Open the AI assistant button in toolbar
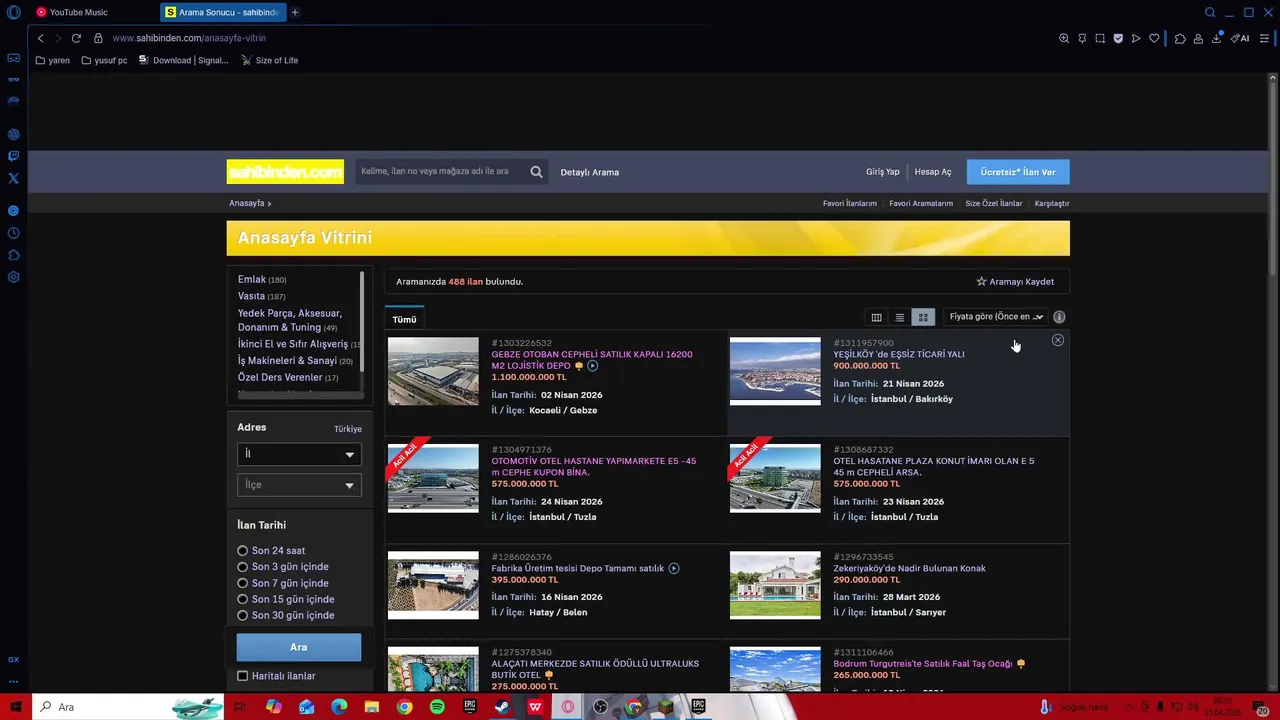 (1240, 38)
